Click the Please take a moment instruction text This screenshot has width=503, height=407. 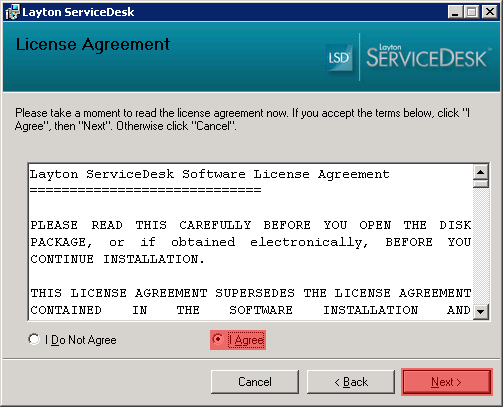242,120
